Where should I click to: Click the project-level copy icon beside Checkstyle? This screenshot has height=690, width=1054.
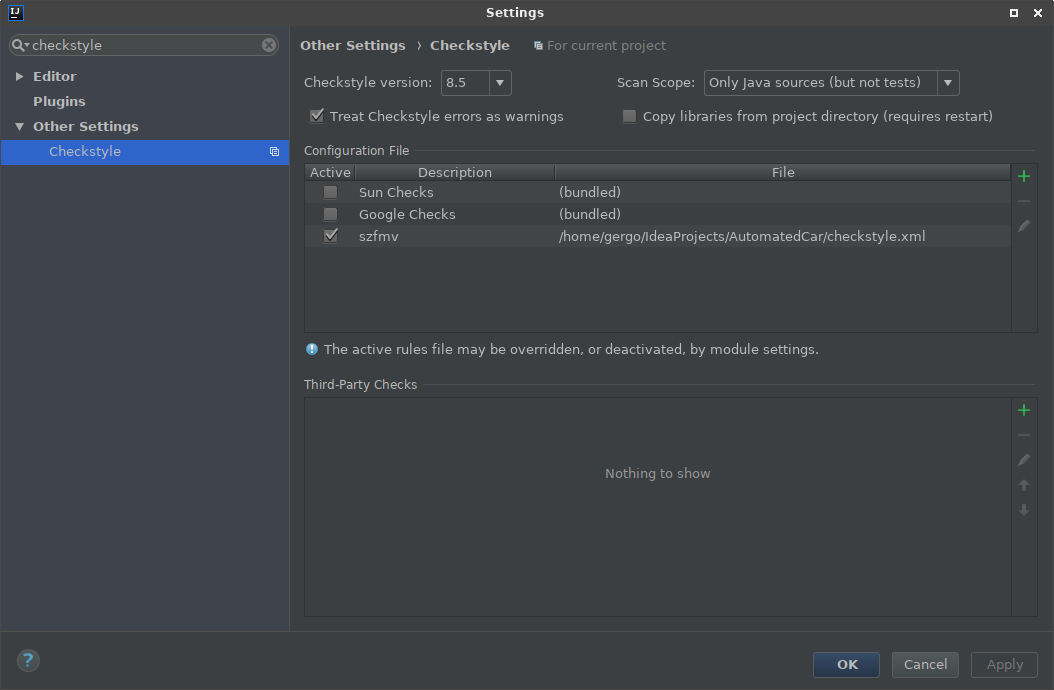274,152
